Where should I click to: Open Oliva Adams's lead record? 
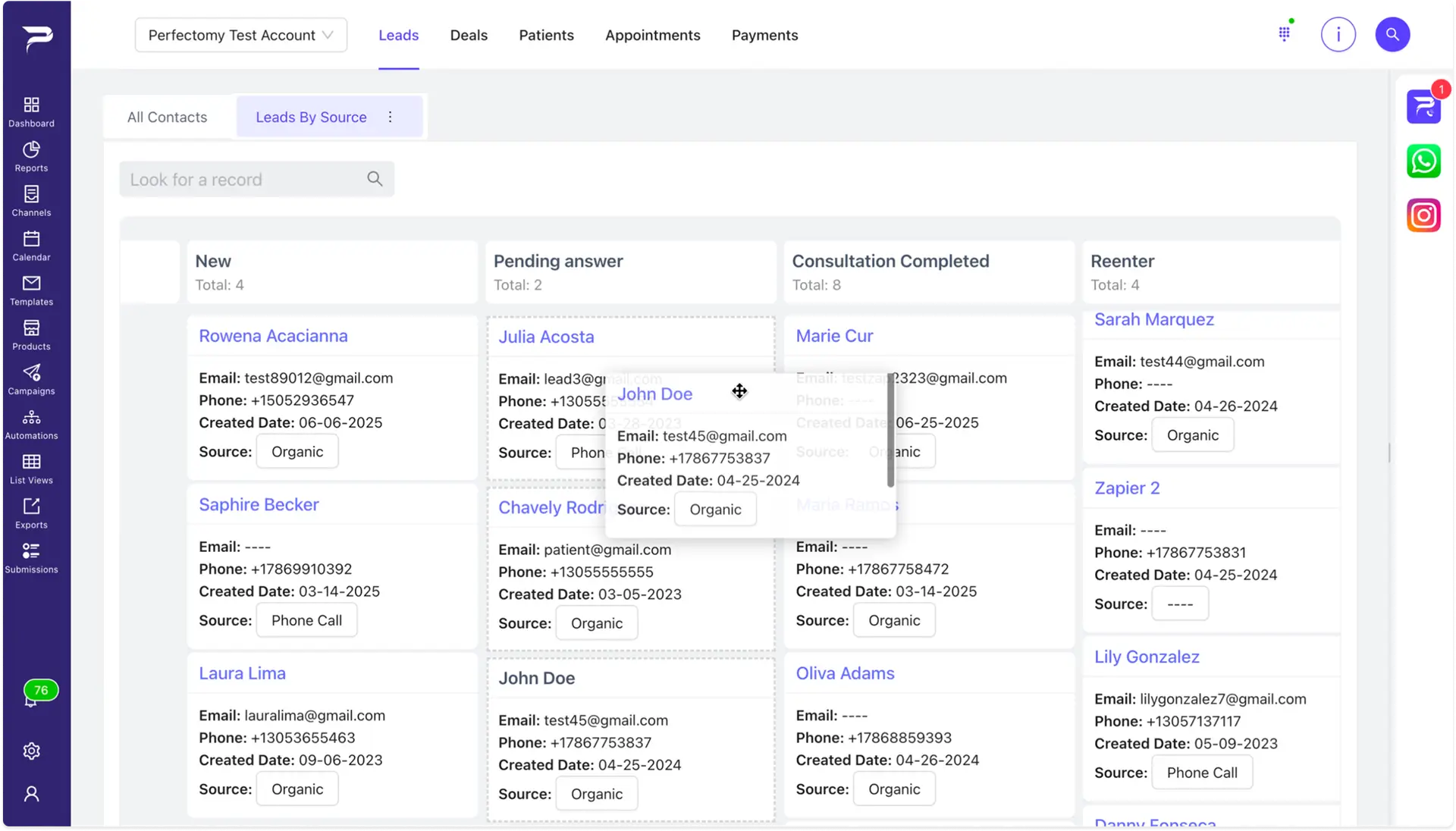tap(845, 673)
